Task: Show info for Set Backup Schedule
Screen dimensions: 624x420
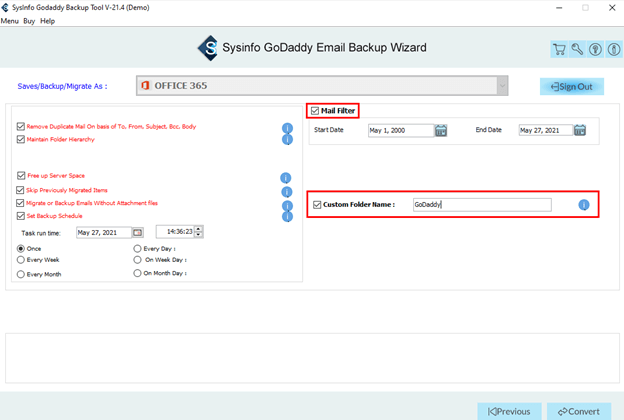Action: click(x=287, y=216)
